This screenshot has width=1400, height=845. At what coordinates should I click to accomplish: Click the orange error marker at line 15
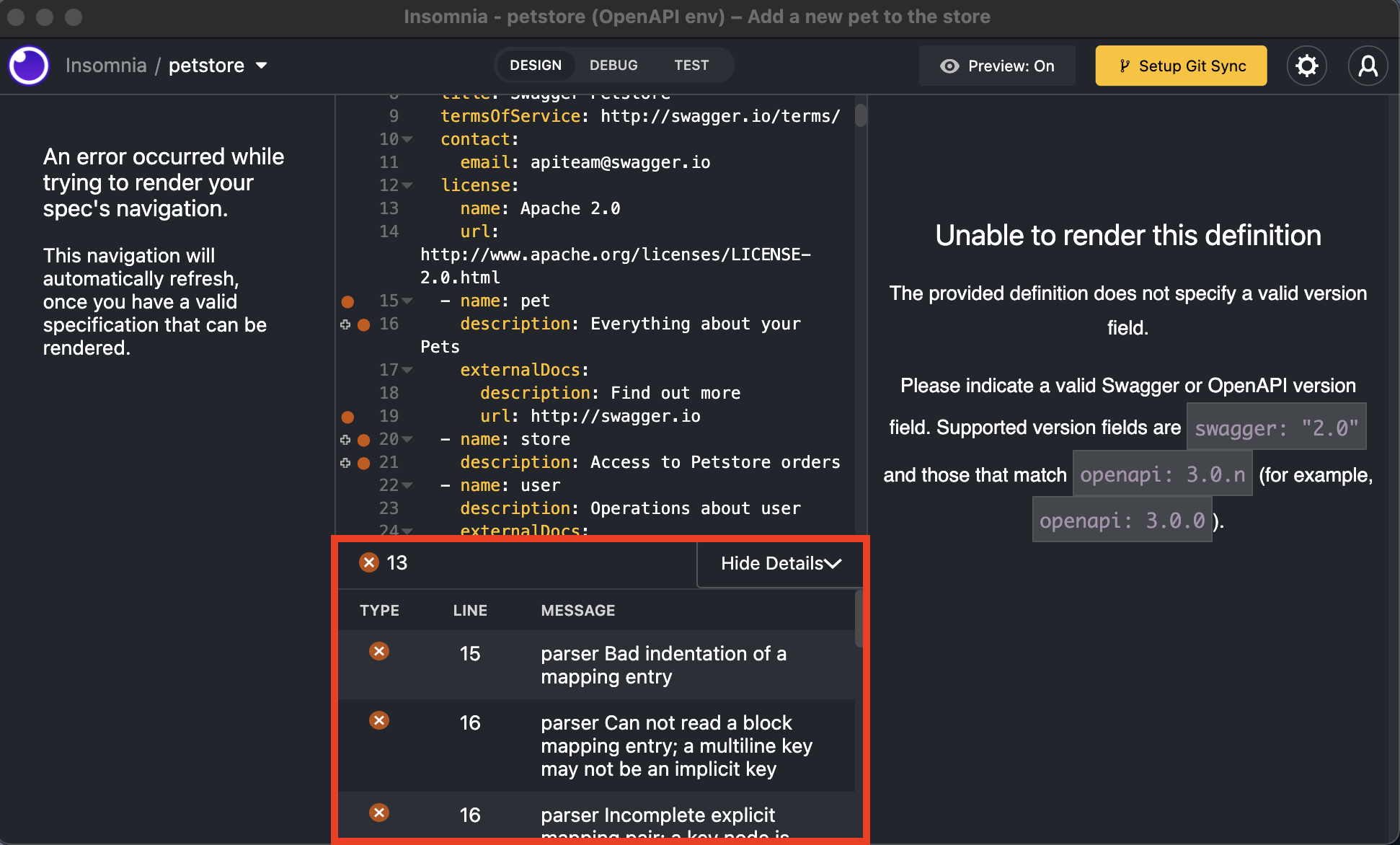click(x=347, y=301)
